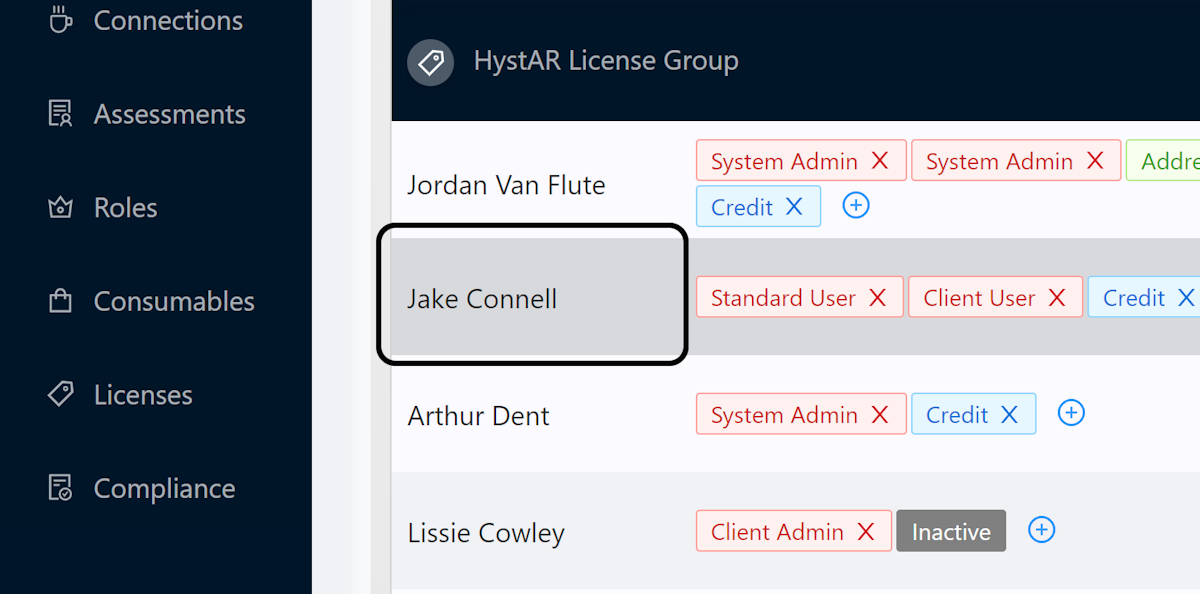Click the Roles crown icon

tap(61, 208)
